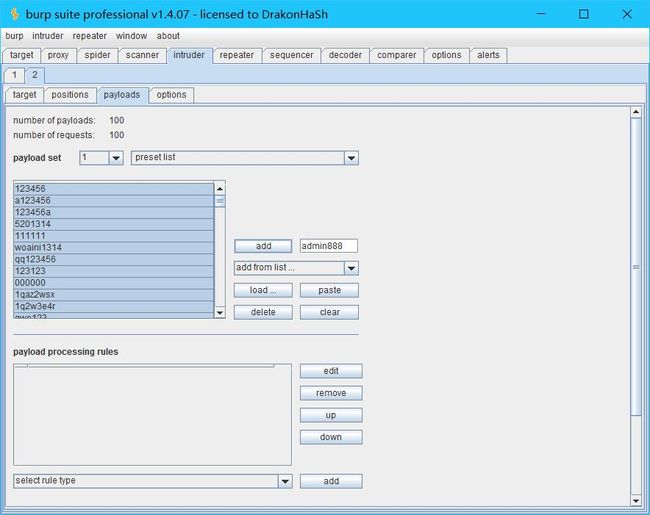This screenshot has height=515, width=650.
Task: Select payload entry 1qaz2wsx
Action: pos(114,295)
